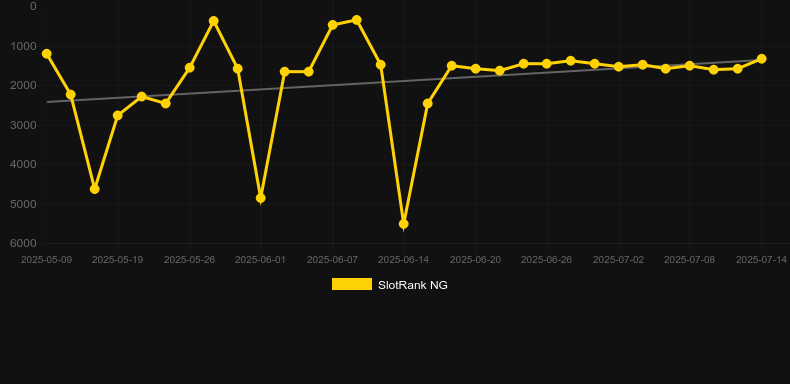Select the data point above 2025-07-08 label
This screenshot has height=384, width=790.
690,66
